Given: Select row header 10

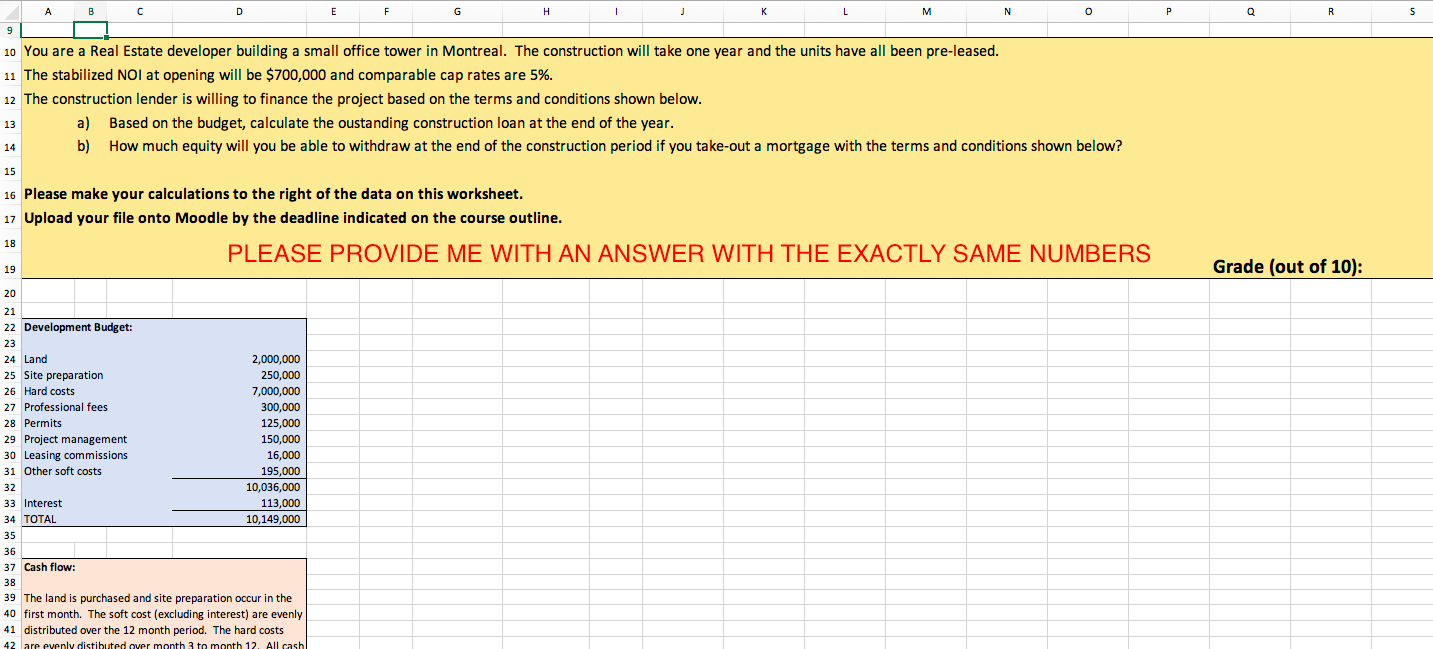Looking at the screenshot, I should (x=10, y=51).
